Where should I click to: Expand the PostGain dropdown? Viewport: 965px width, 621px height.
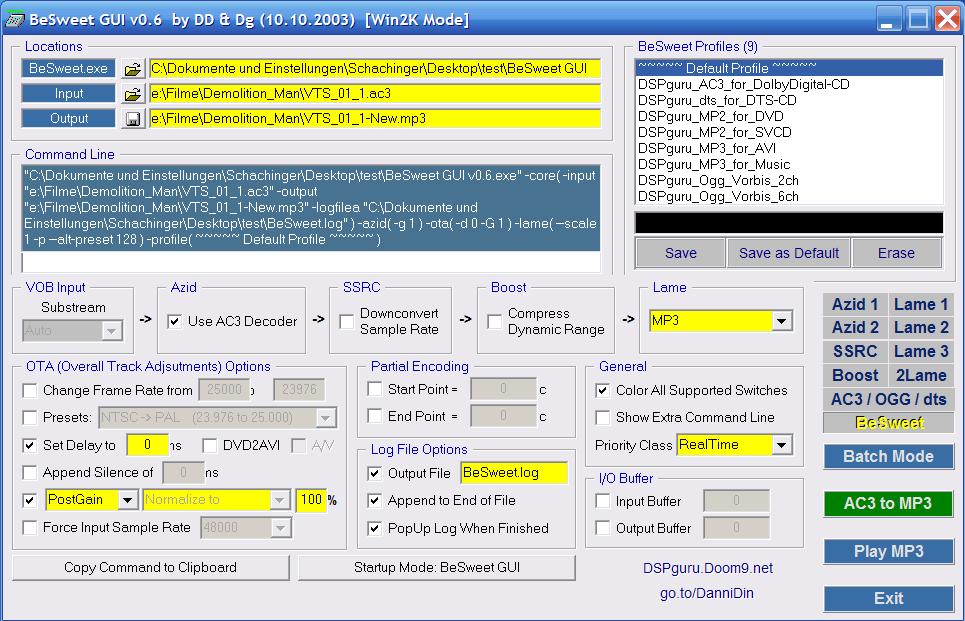click(127, 500)
